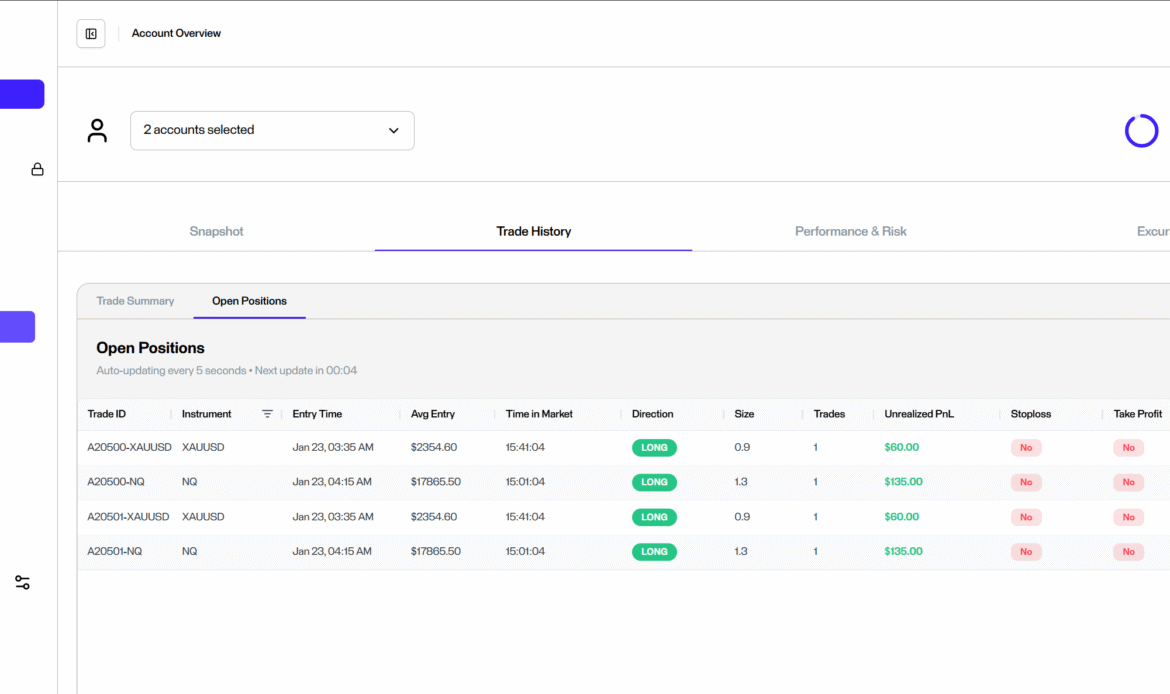Screen dimensions: 1170x694
Task: Click the LONG badge for A20500-NQ
Action: point(654,482)
